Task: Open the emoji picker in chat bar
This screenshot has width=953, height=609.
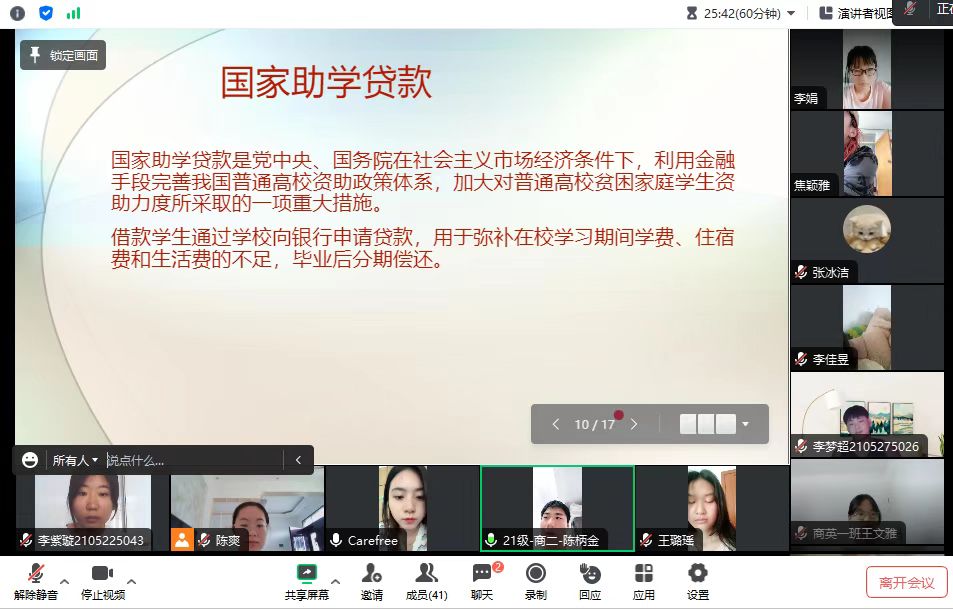Action: point(30,460)
